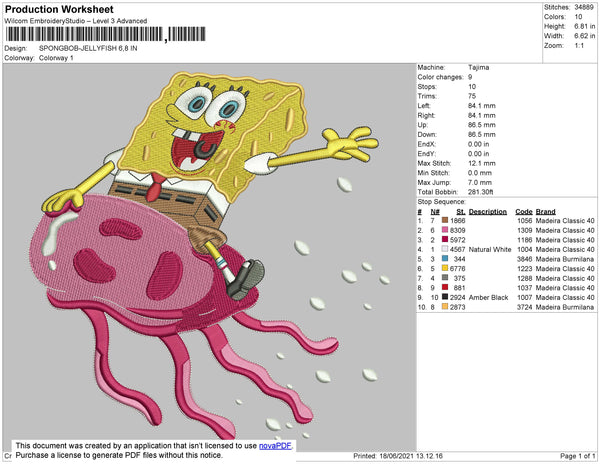Viewport: 600px width, 464px height.
Task: Click the 'Code' column header
Action: pos(524,212)
